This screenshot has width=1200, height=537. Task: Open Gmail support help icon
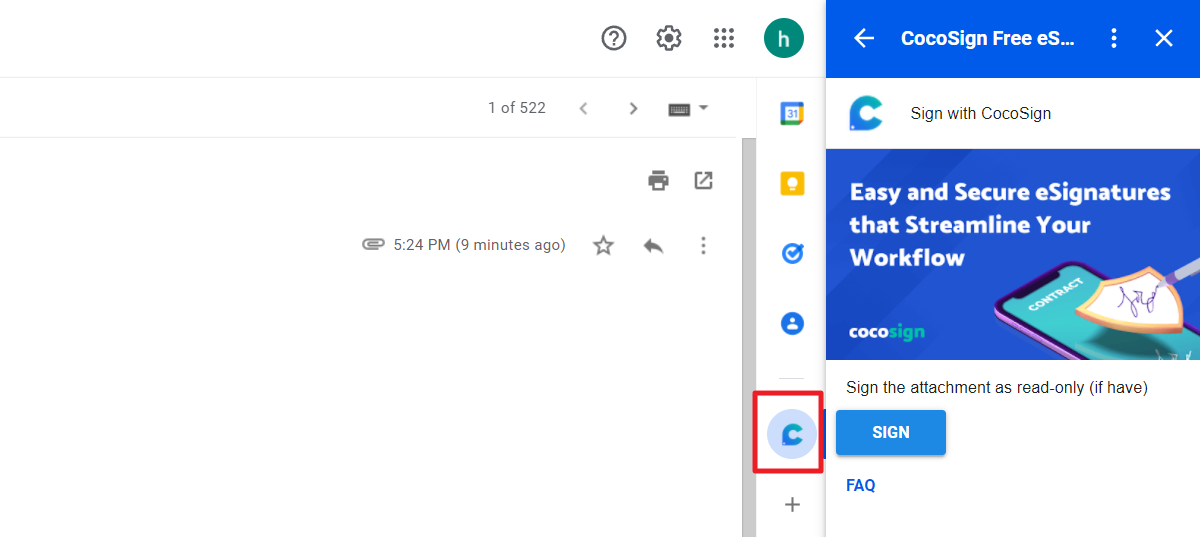tap(613, 38)
